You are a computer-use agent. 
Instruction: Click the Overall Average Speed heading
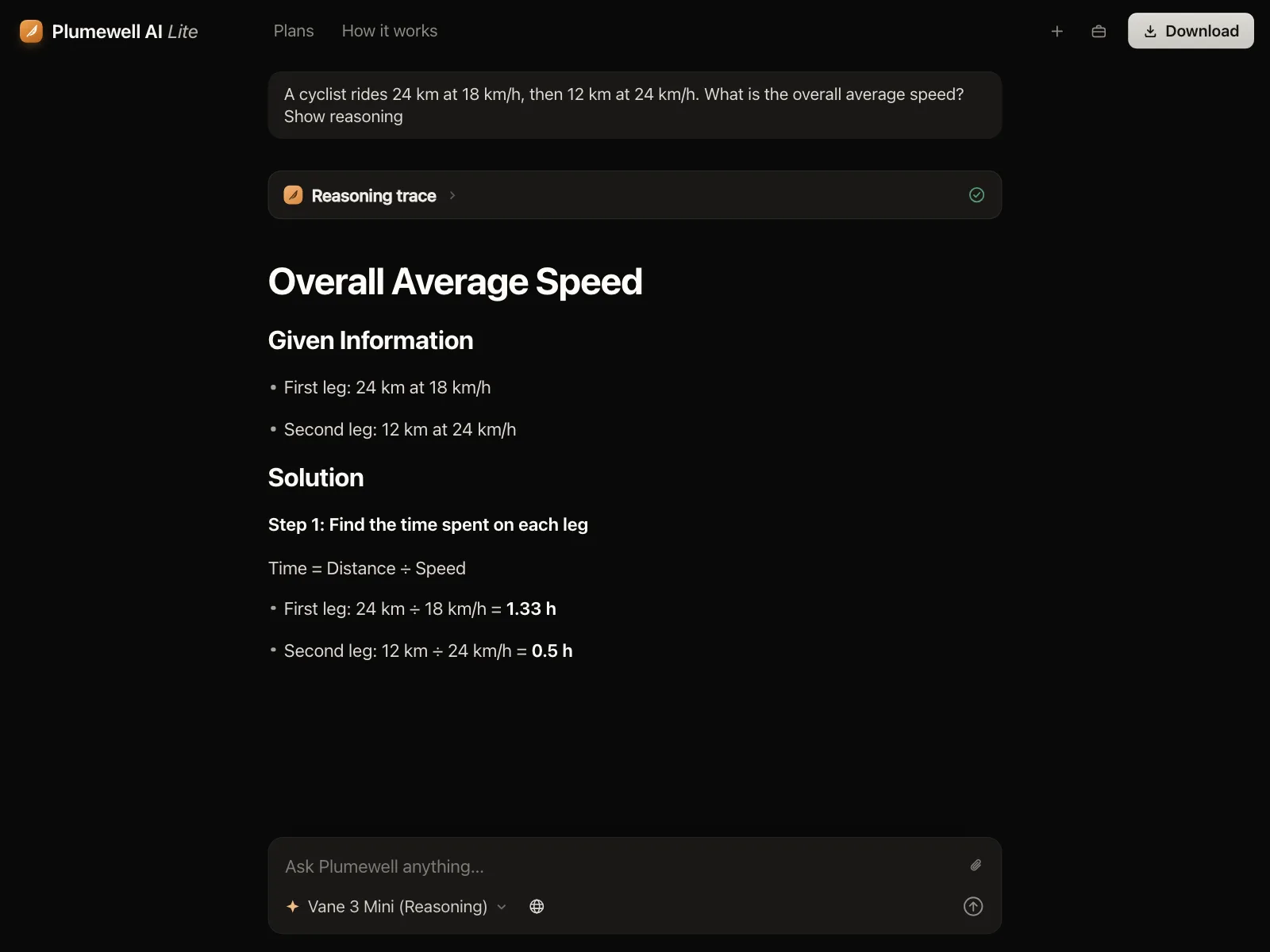pos(456,282)
